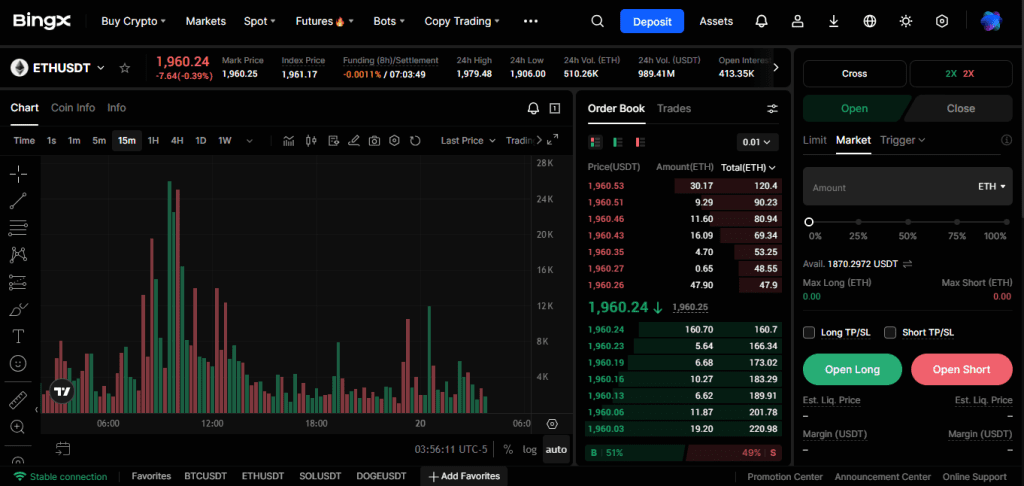
Task: Toggle the light/dark theme sun icon
Action: [905, 22]
